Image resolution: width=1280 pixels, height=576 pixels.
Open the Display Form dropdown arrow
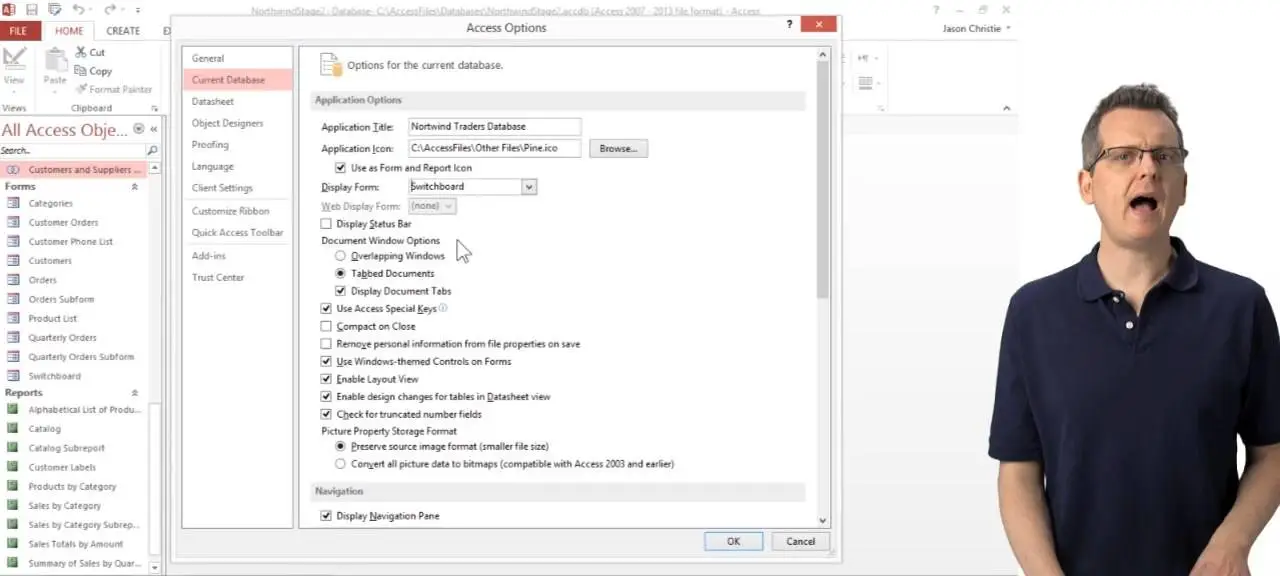(x=529, y=187)
